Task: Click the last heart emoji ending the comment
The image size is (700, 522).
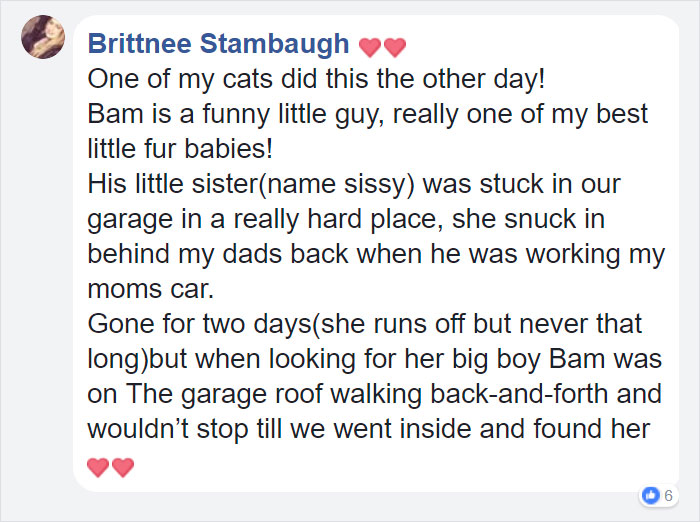Action: (123, 468)
